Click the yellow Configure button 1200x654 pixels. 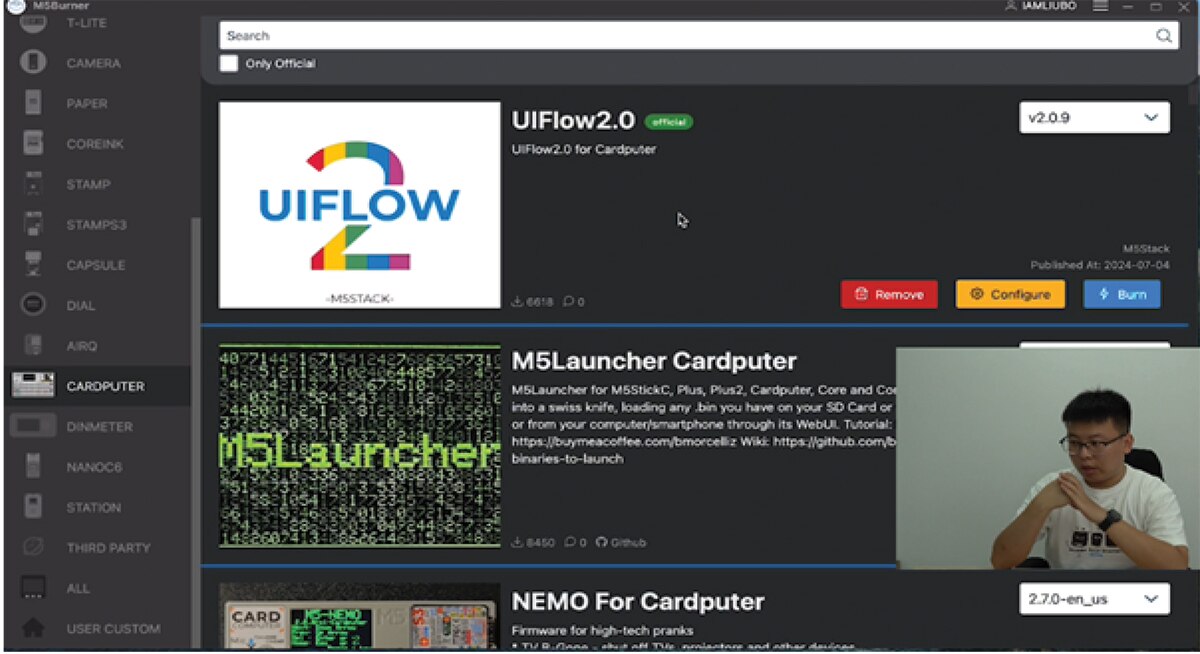[1010, 295]
